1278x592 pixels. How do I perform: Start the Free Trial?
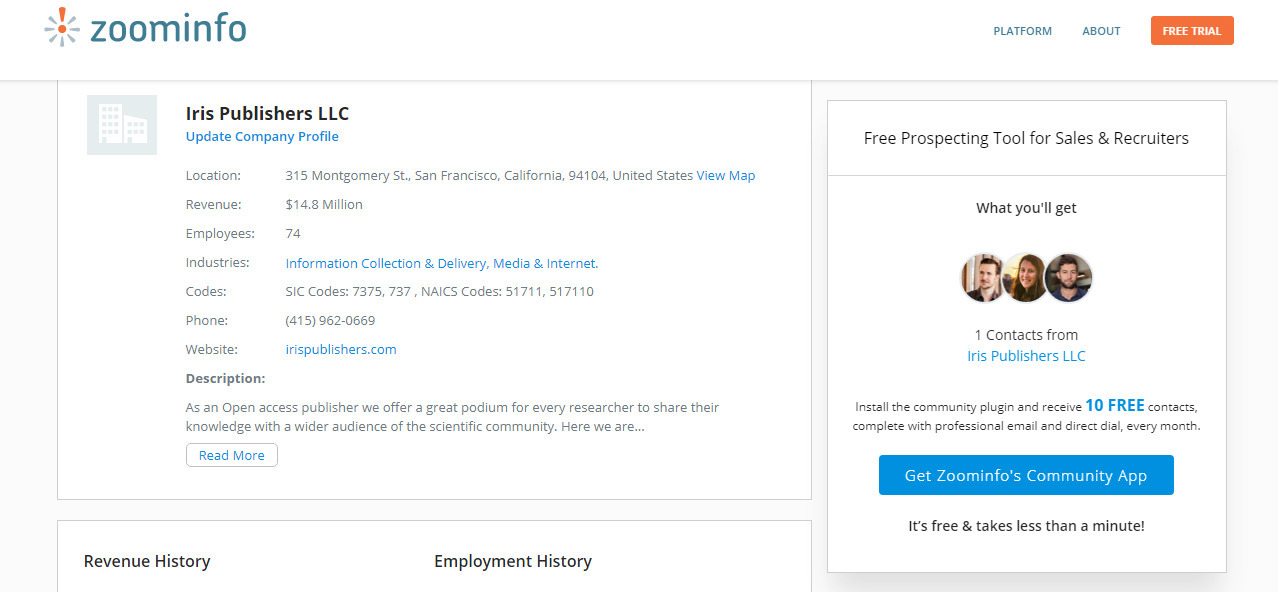1192,31
